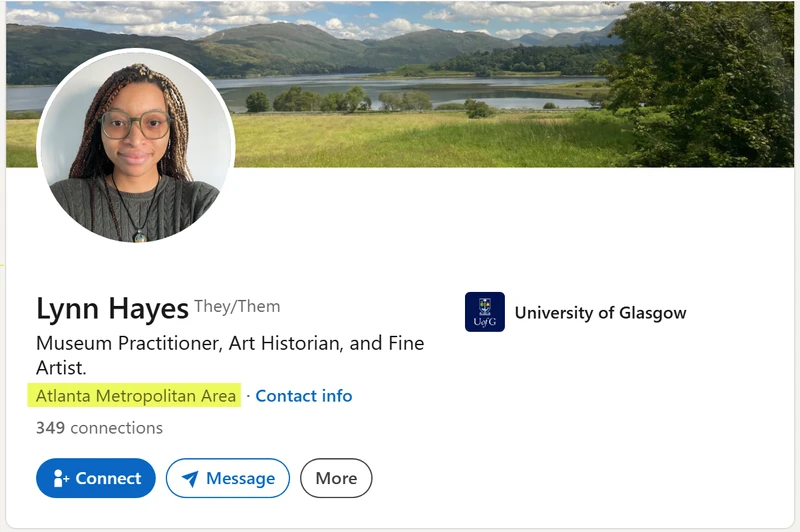Screen dimensions: 800x532
Task: Open the University of Glasgow crest logo
Action: tap(485, 312)
